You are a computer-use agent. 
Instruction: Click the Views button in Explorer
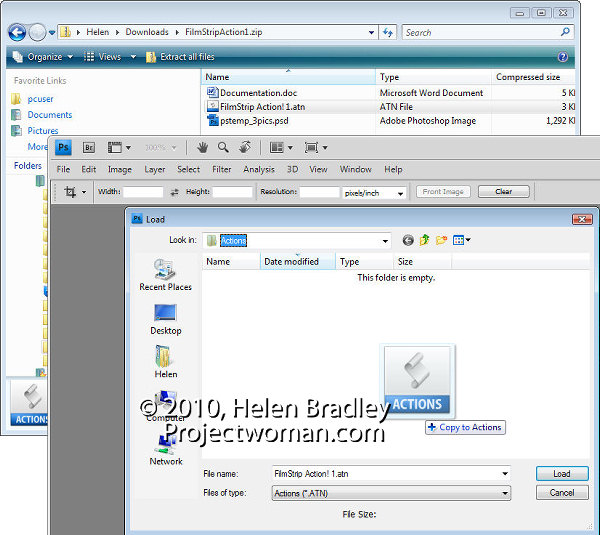[x=103, y=57]
